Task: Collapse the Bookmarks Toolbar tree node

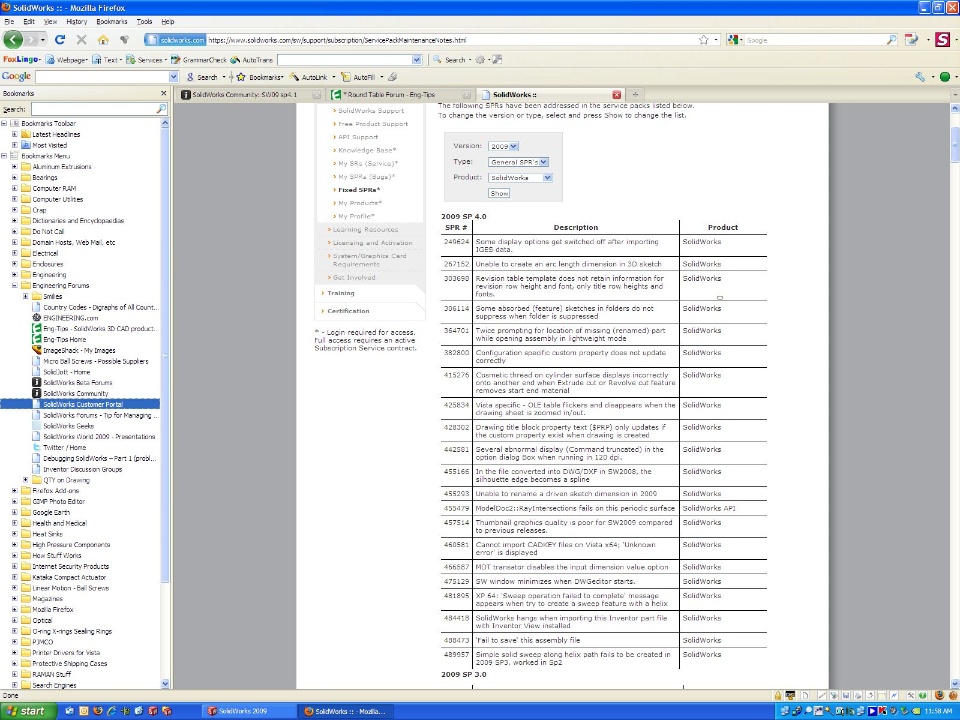Action: coord(4,123)
